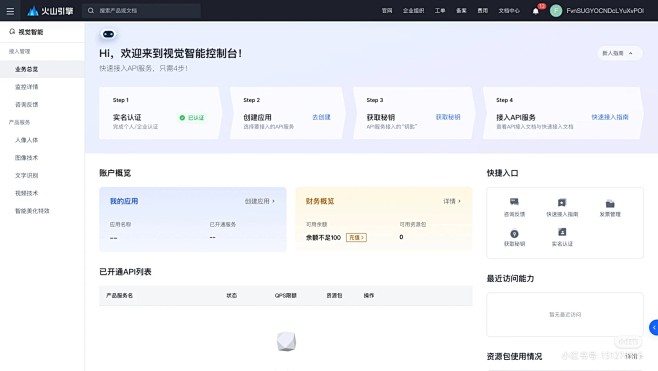Click the Volcano Engine logo
The width and height of the screenshot is (658, 371).
click(x=50, y=11)
